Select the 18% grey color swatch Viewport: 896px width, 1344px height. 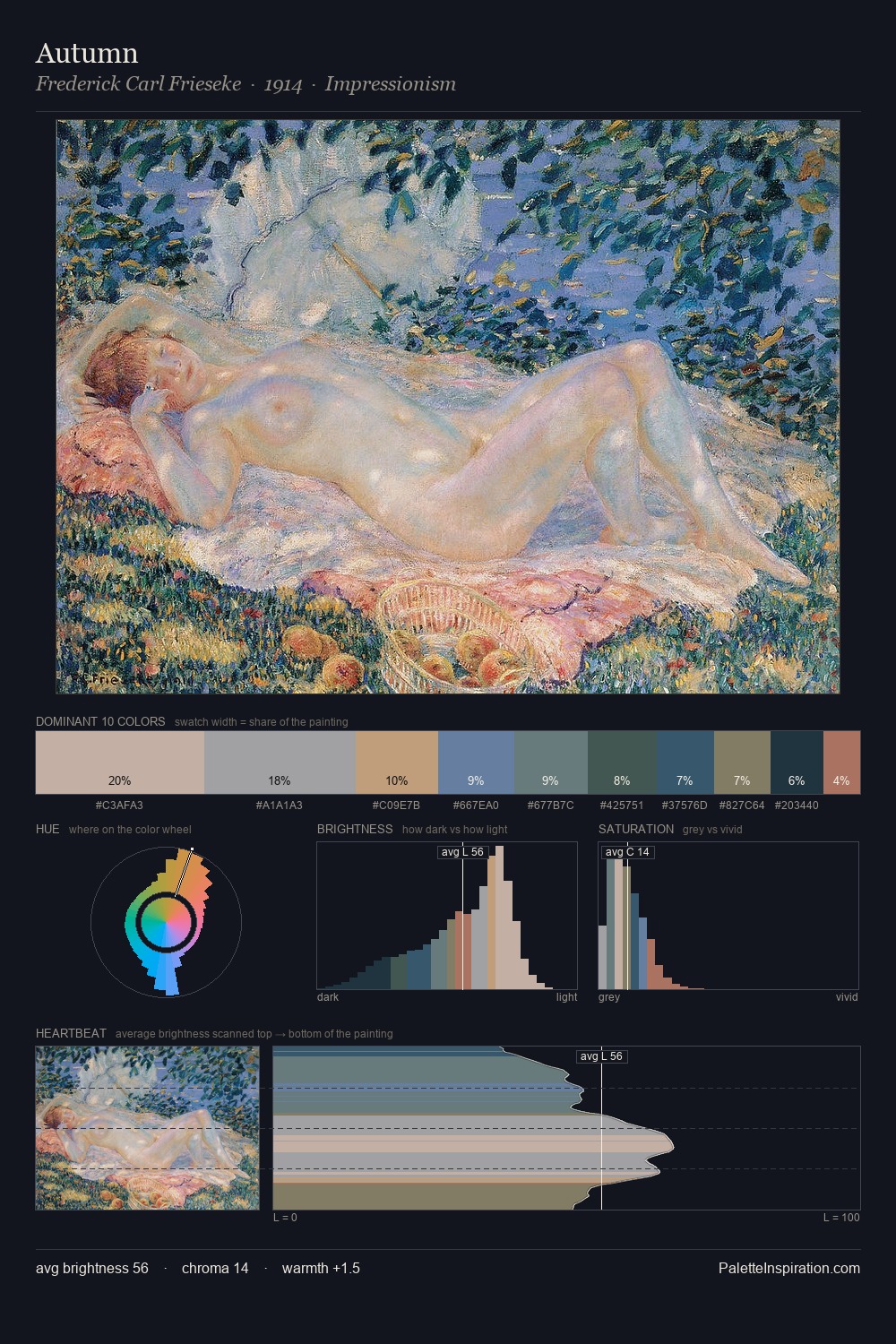(280, 762)
